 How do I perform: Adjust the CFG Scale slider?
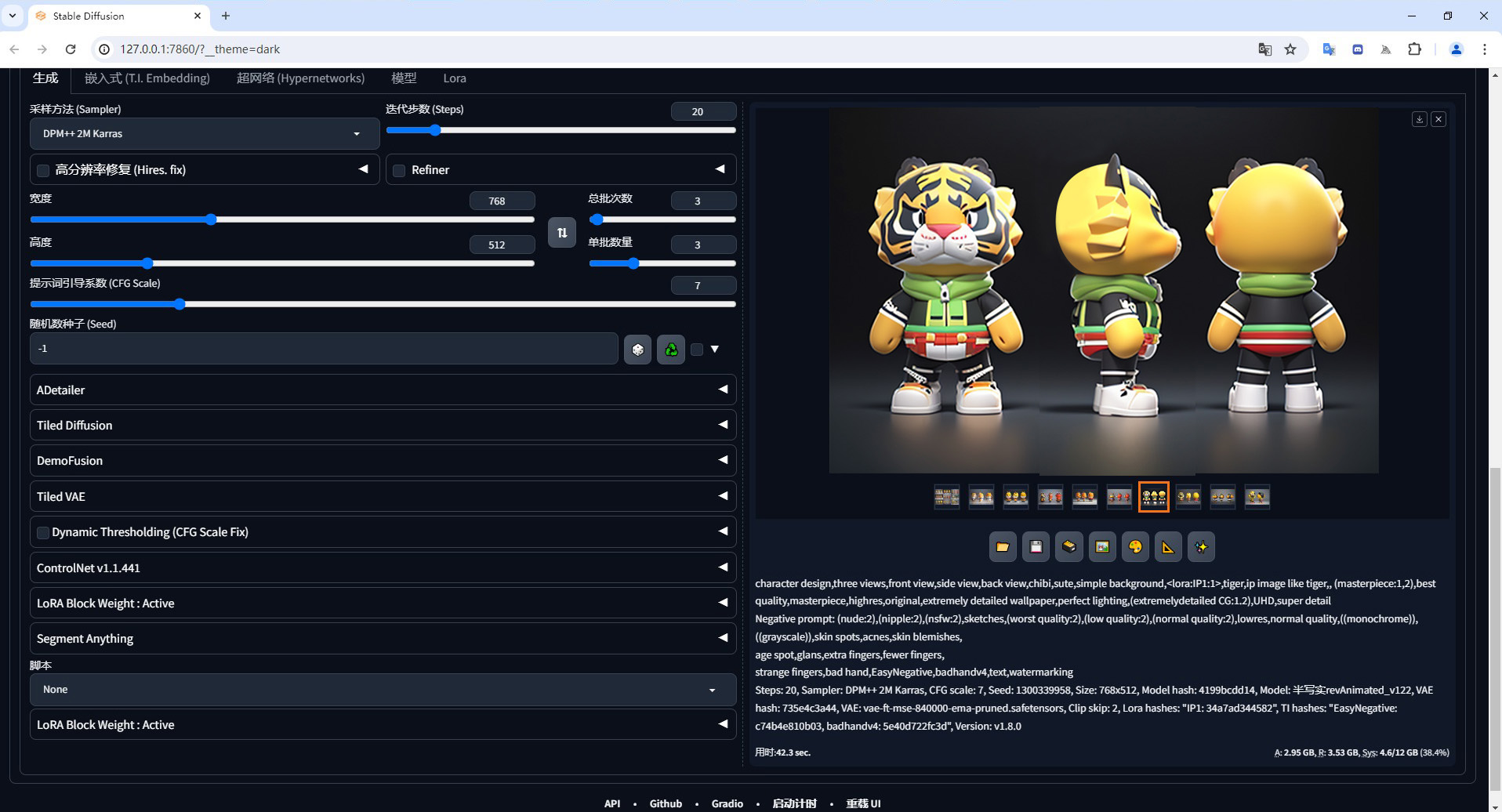[383, 304]
